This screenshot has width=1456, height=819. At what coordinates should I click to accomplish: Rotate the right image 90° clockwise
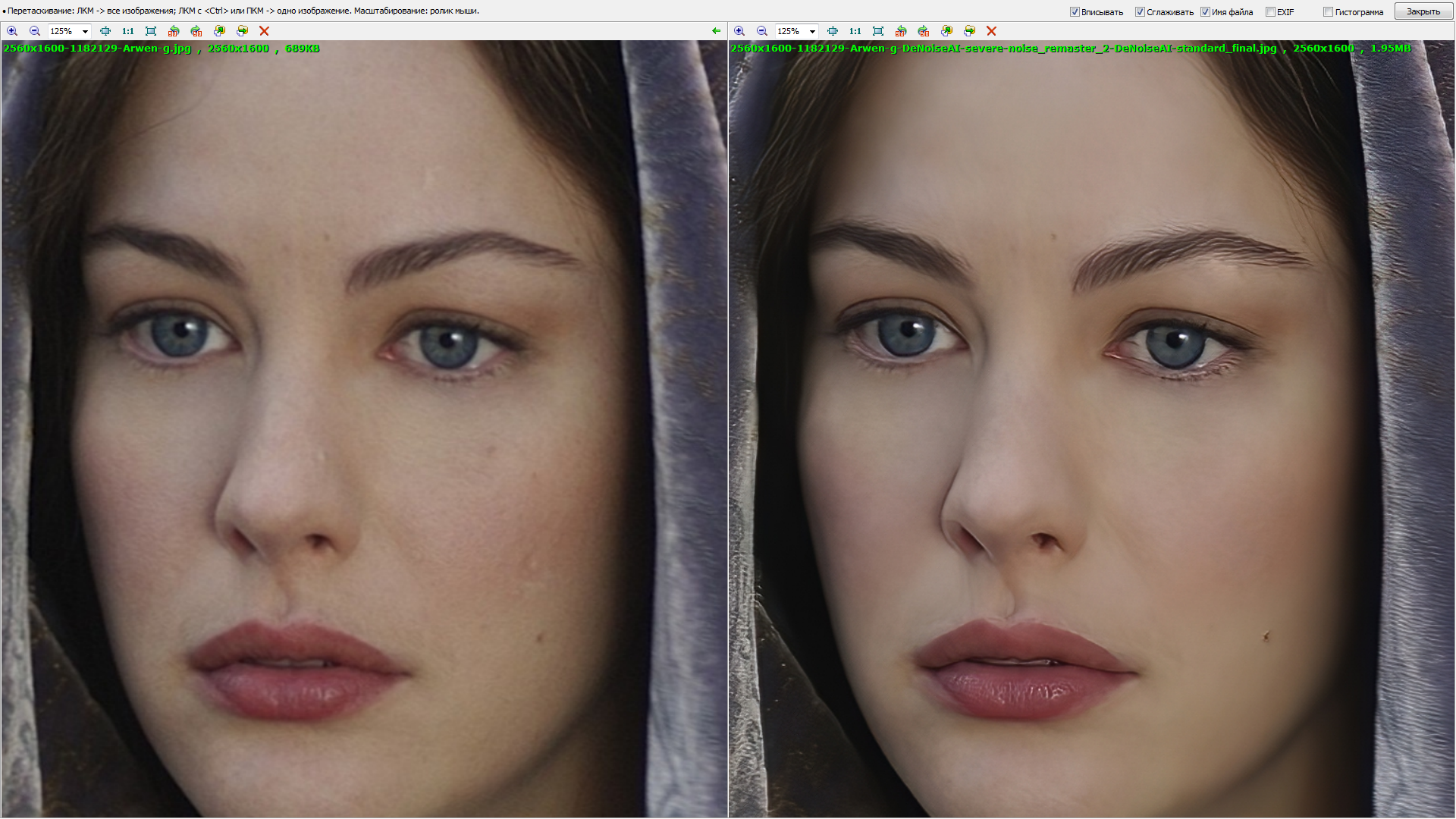click(x=924, y=31)
